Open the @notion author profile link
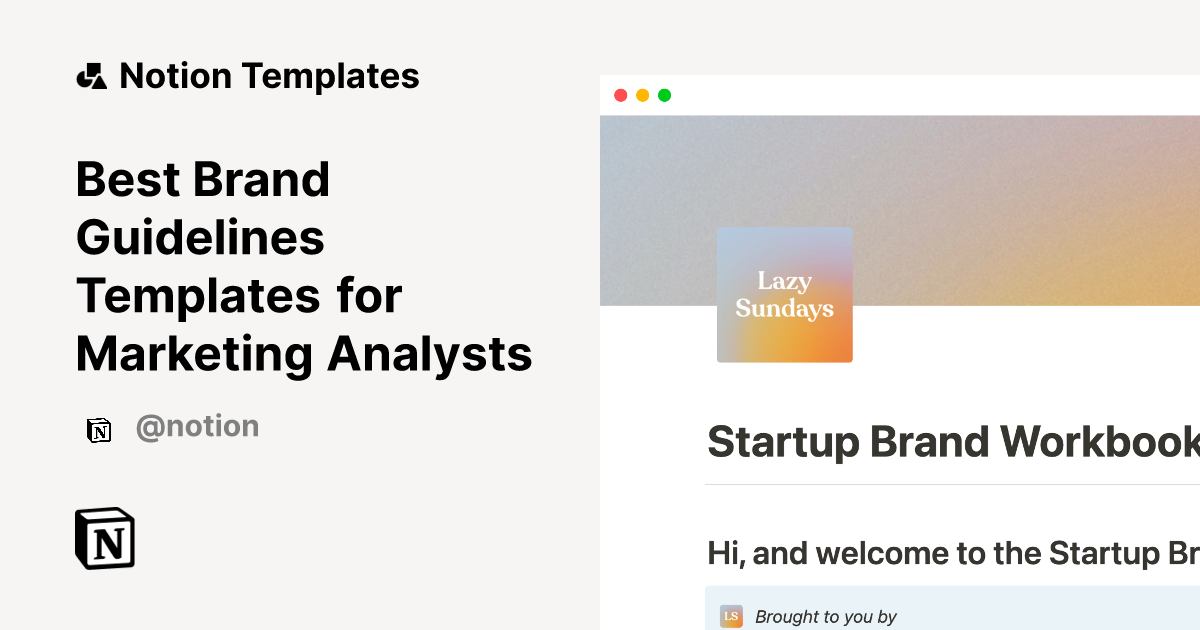1200x630 pixels. click(x=197, y=426)
